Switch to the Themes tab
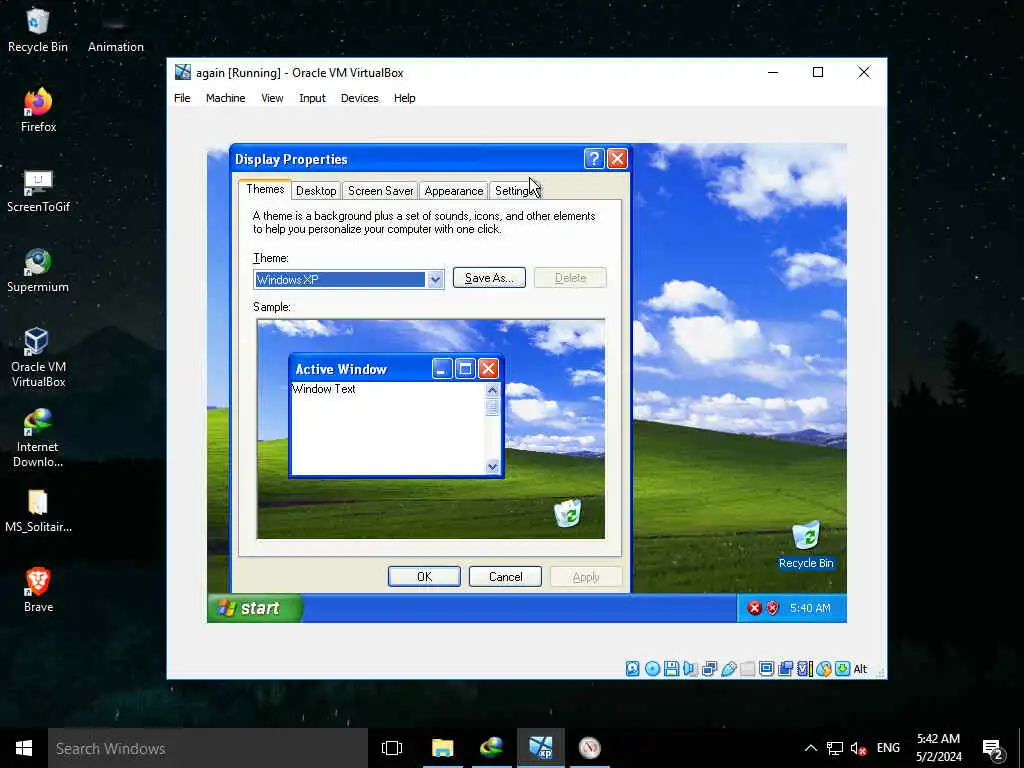The width and height of the screenshot is (1024, 768). pos(265,189)
